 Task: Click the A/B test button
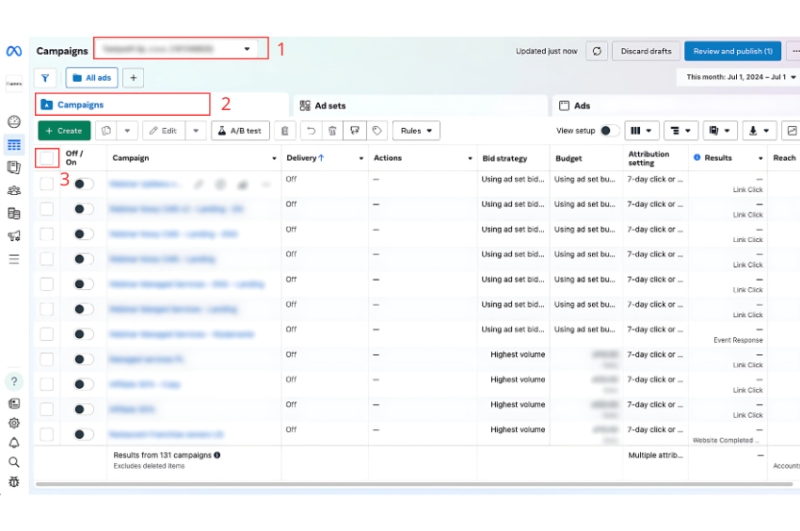pos(240,131)
